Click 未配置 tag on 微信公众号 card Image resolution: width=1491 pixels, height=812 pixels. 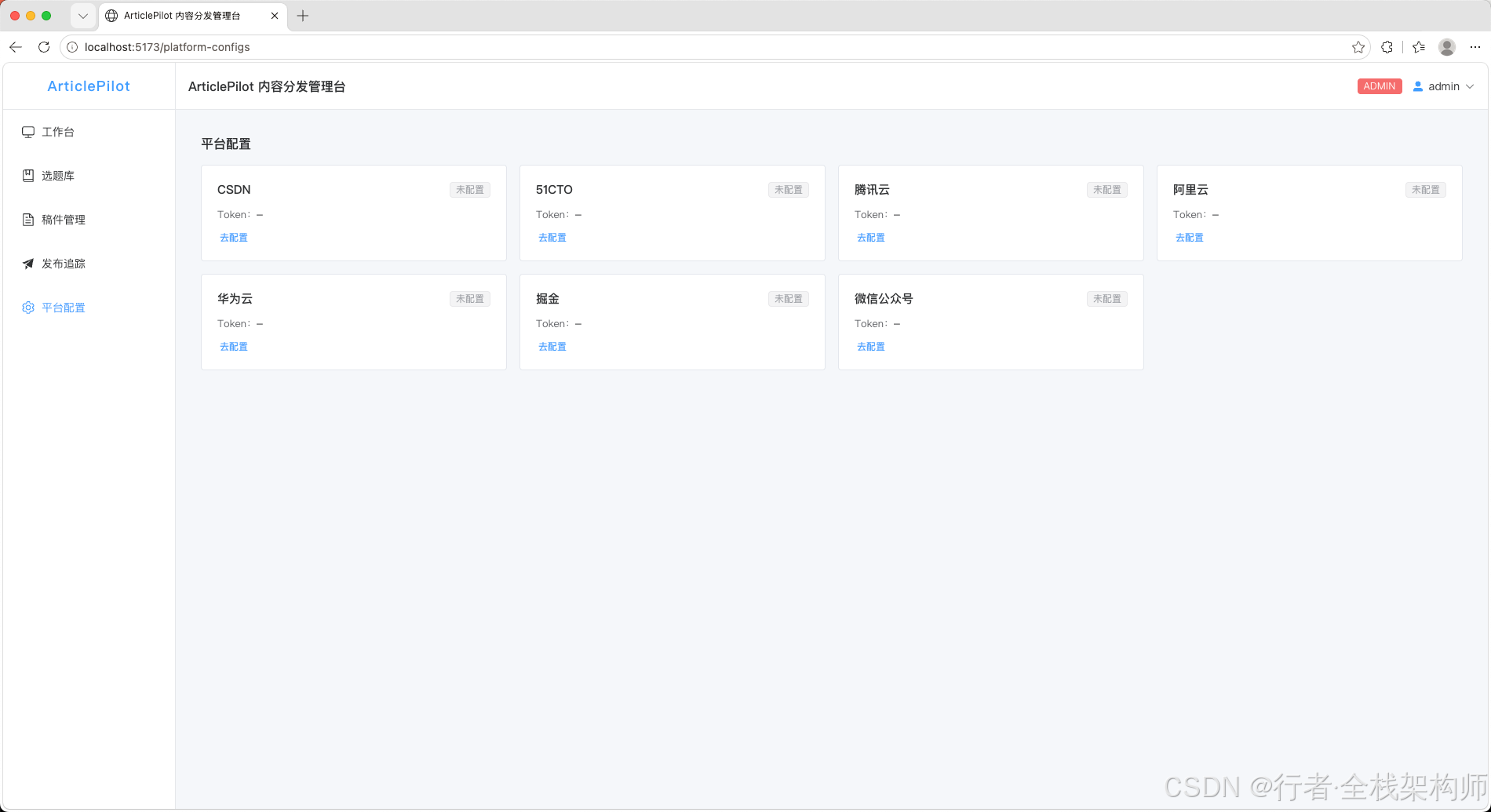pos(1107,299)
